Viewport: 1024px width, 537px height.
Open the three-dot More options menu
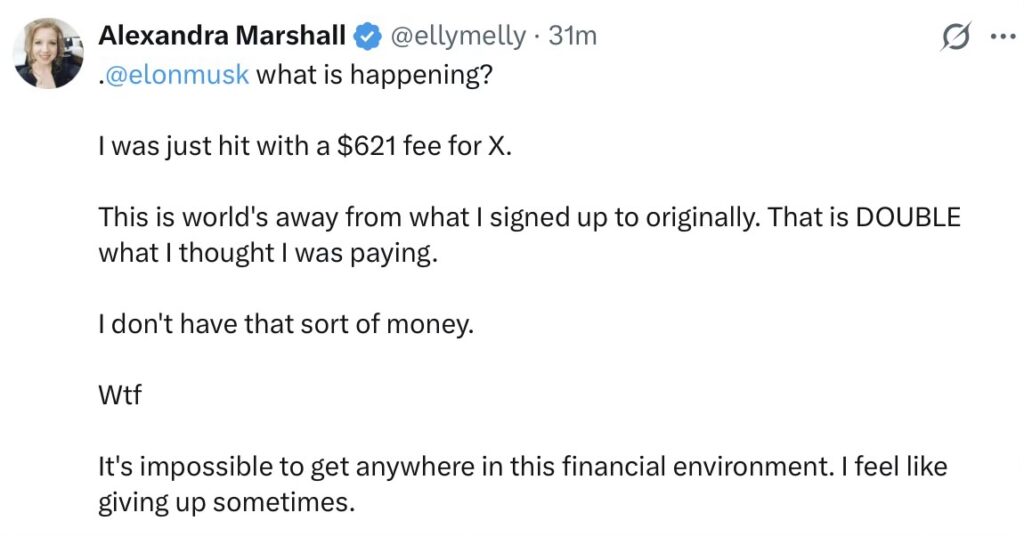(1001, 37)
